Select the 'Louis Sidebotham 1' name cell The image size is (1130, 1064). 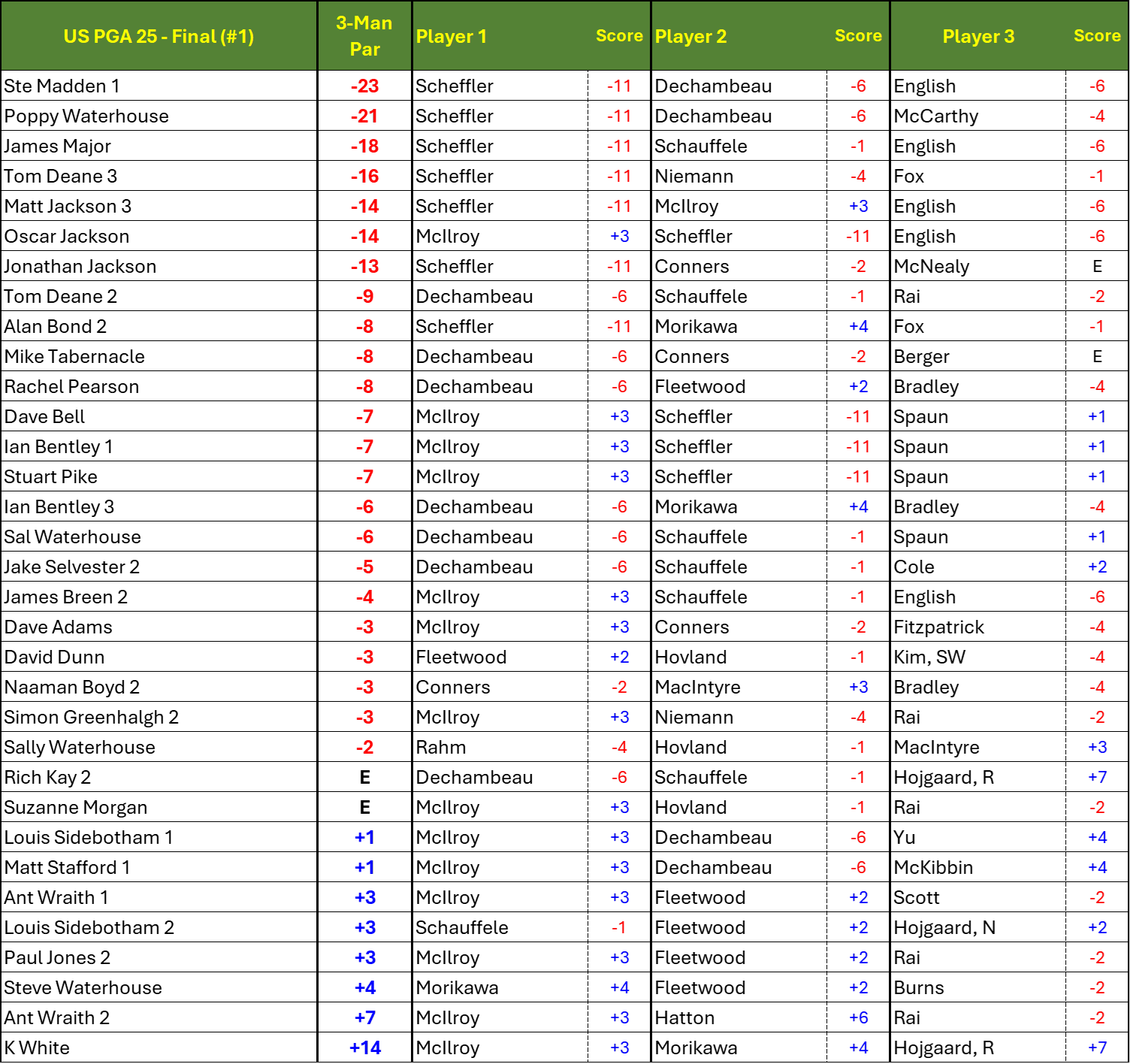pos(159,837)
